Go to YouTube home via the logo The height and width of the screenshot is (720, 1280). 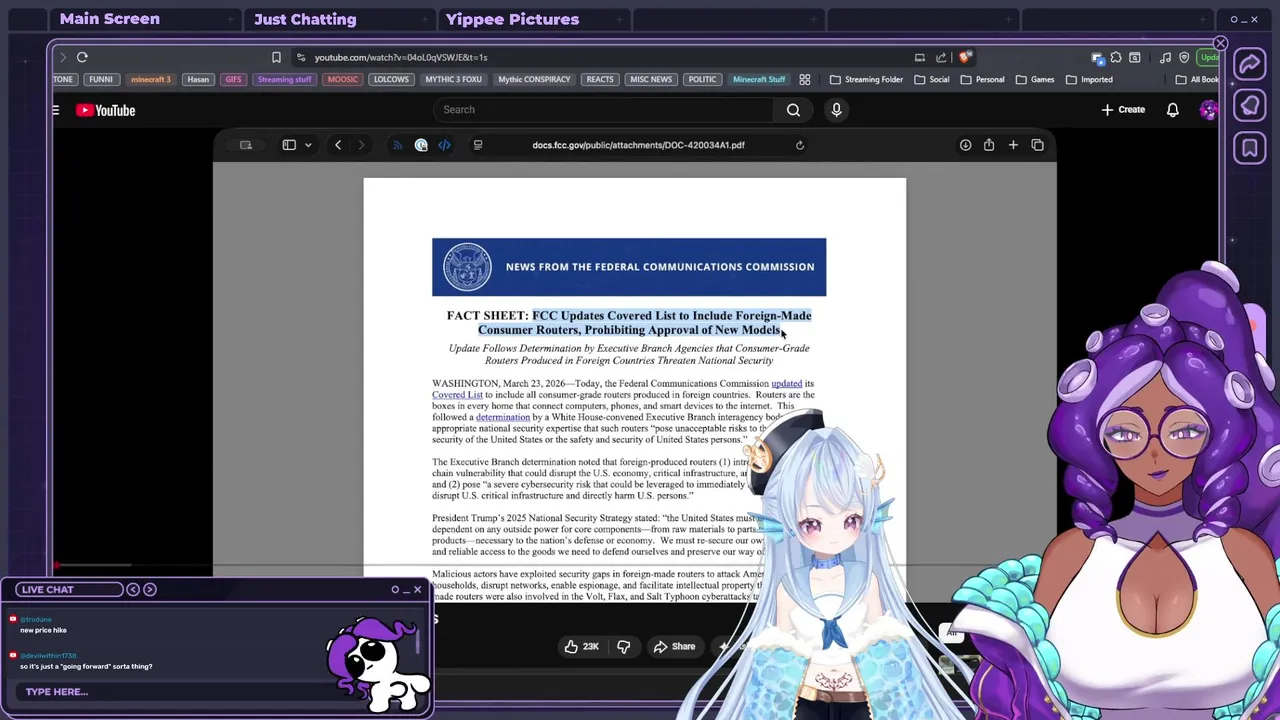pyautogui.click(x=106, y=110)
